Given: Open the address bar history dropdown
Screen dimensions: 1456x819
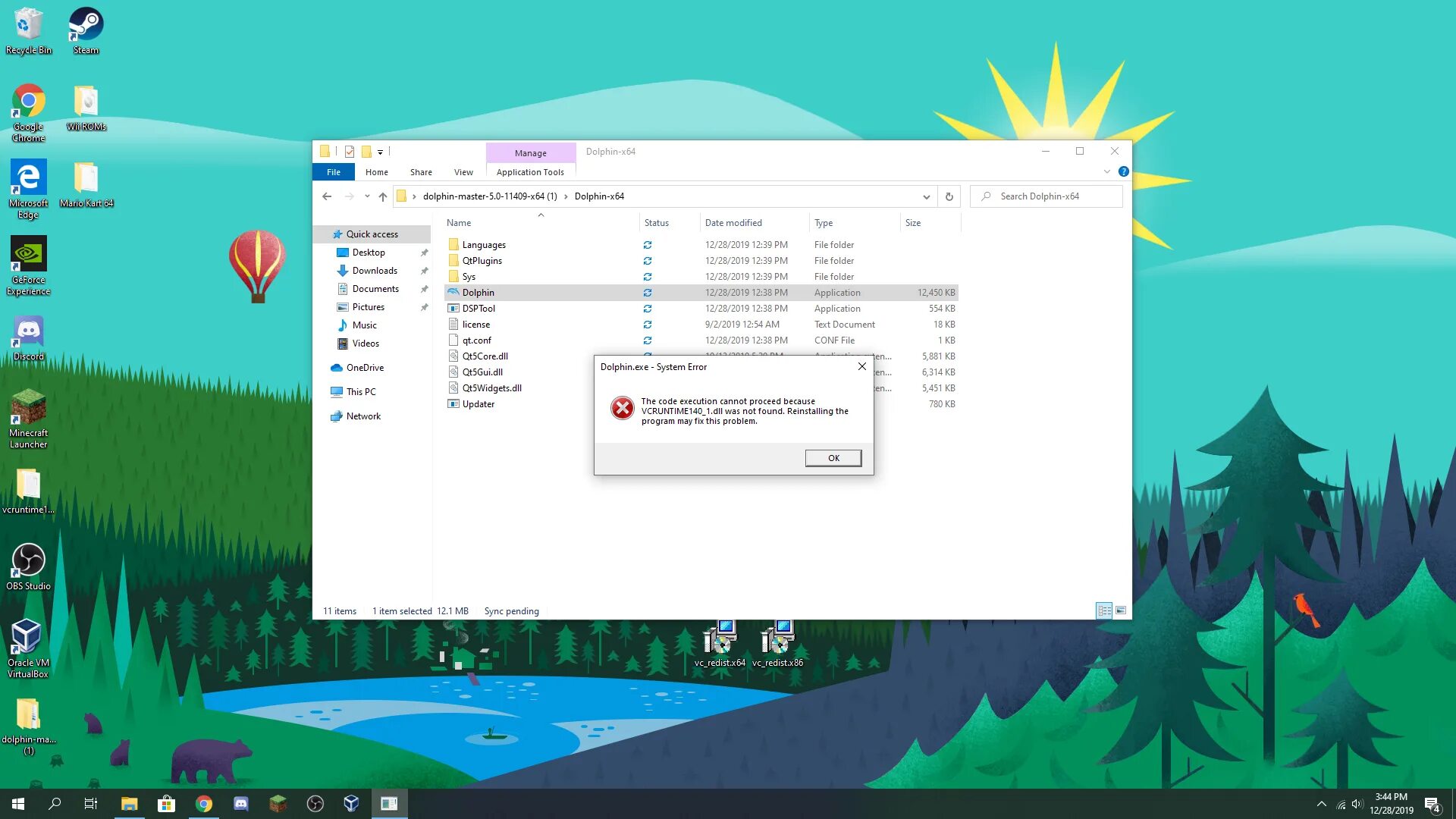Looking at the screenshot, I should click(x=926, y=196).
